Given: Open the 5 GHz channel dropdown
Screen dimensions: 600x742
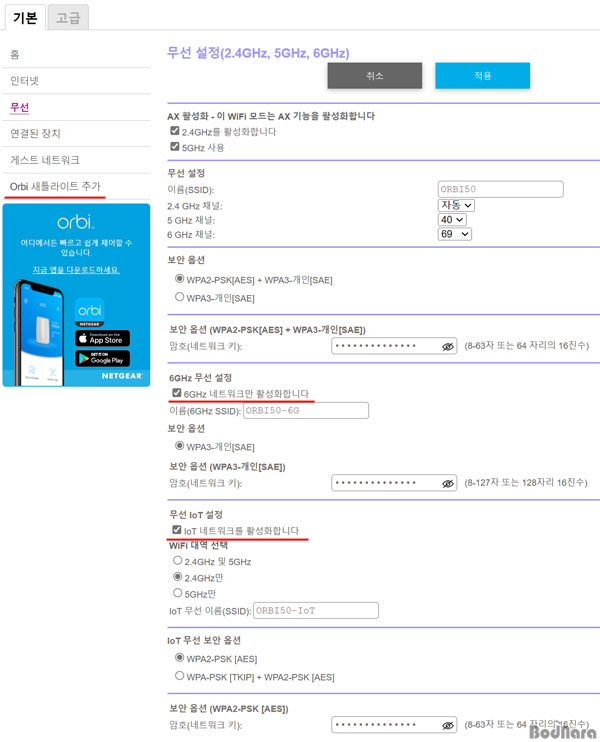Looking at the screenshot, I should [x=452, y=220].
